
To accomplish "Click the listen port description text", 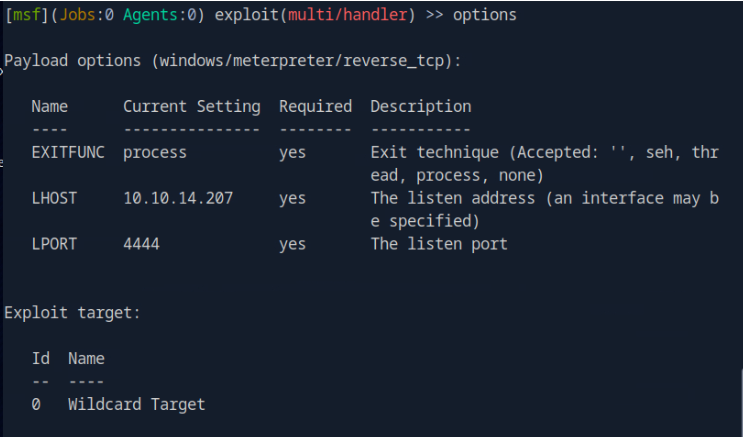I will click(438, 244).
